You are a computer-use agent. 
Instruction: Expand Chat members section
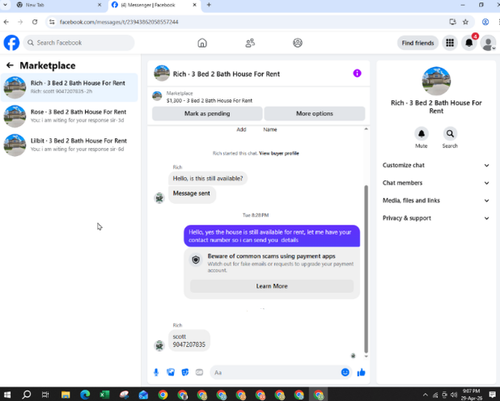436,183
